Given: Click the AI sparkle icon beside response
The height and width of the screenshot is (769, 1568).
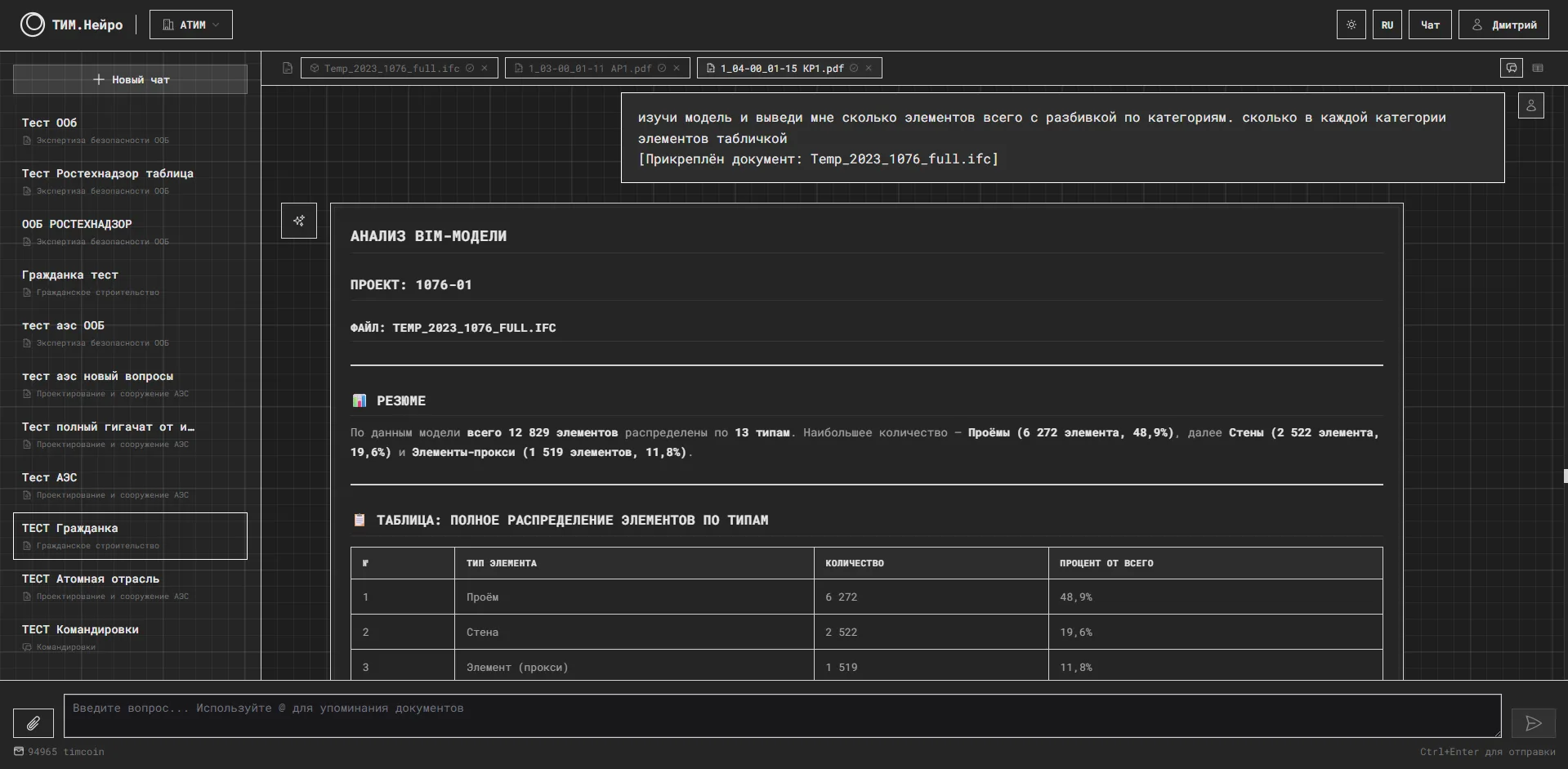Looking at the screenshot, I should point(299,221).
